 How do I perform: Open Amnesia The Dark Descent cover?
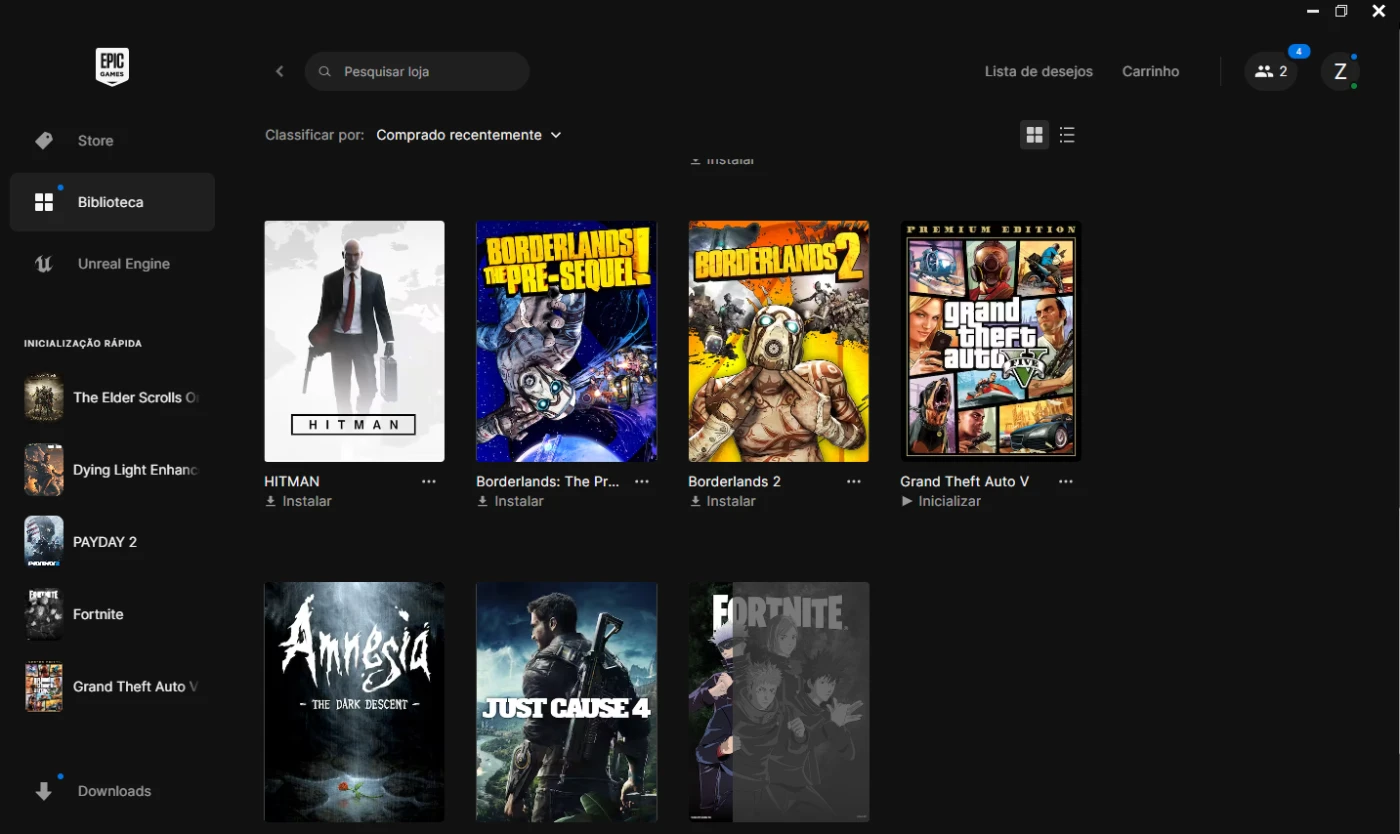(x=354, y=702)
